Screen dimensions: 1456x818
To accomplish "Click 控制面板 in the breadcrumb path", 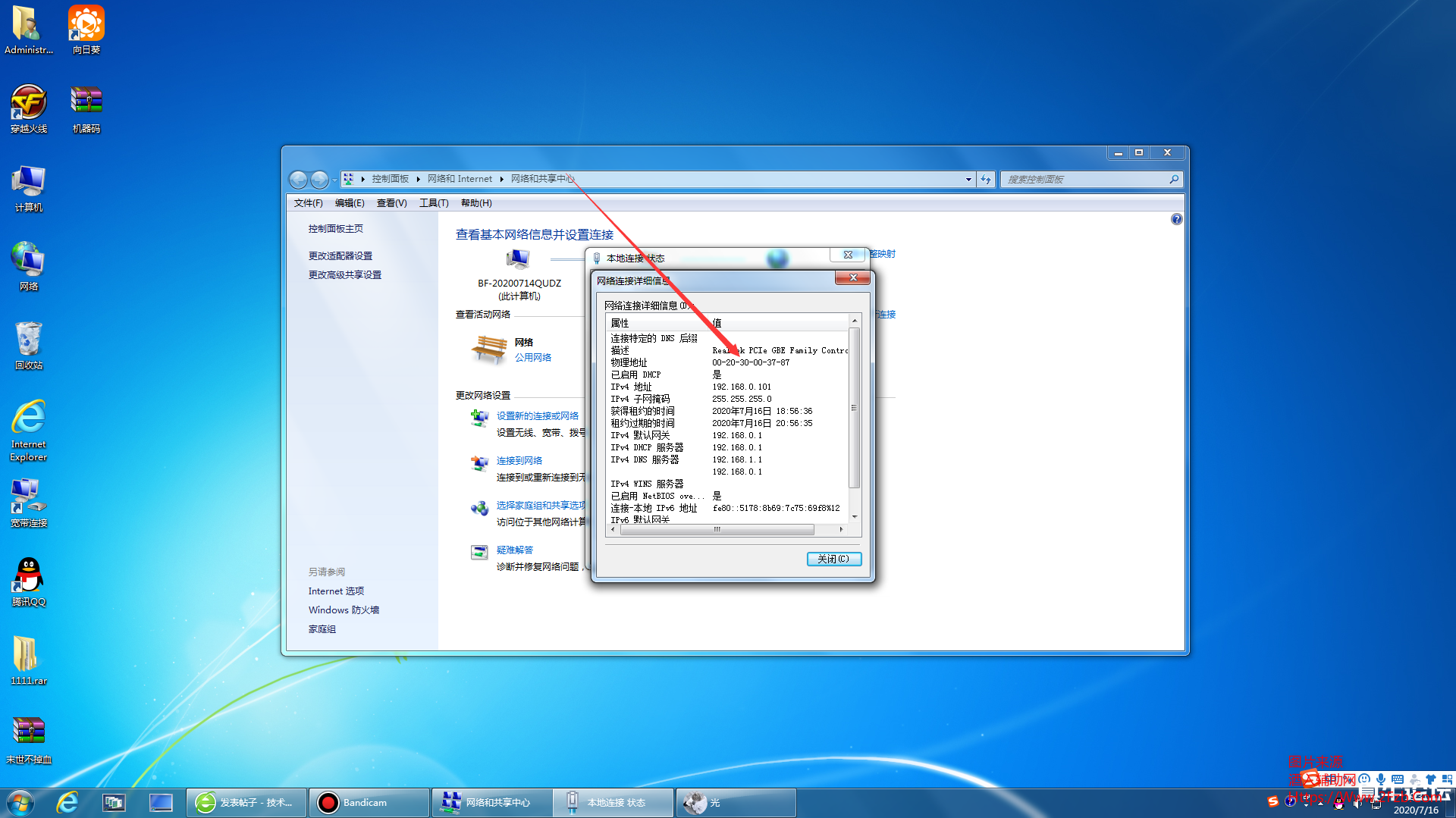I will point(390,180).
